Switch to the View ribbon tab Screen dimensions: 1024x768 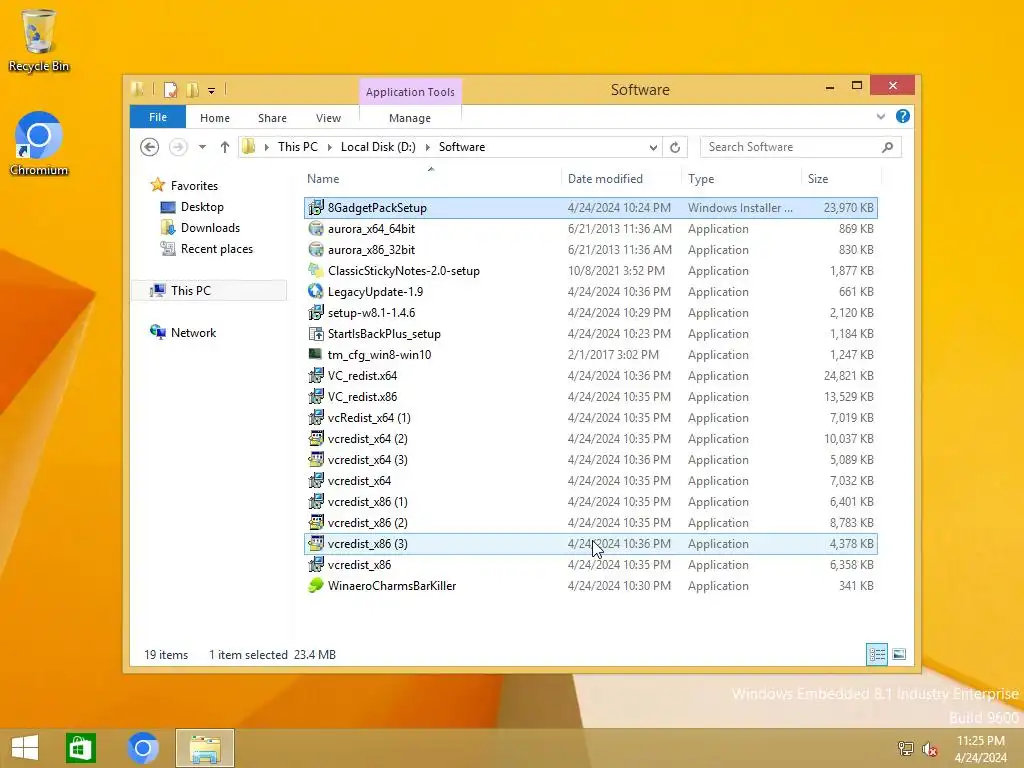pyautogui.click(x=328, y=118)
